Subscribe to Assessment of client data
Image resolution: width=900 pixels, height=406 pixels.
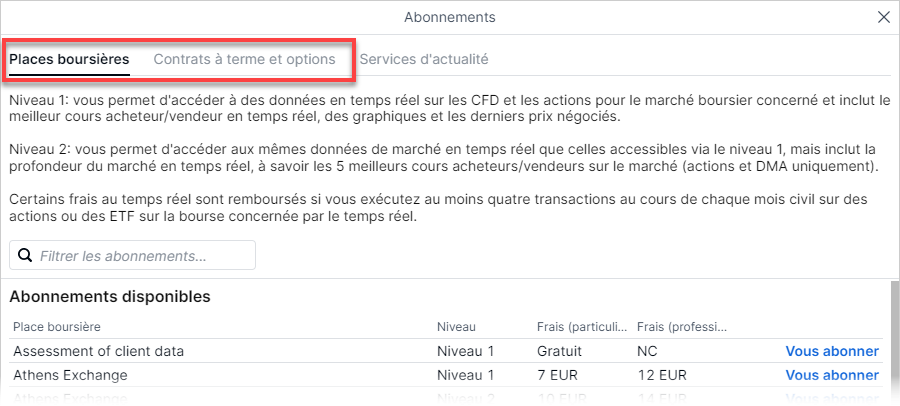click(832, 351)
